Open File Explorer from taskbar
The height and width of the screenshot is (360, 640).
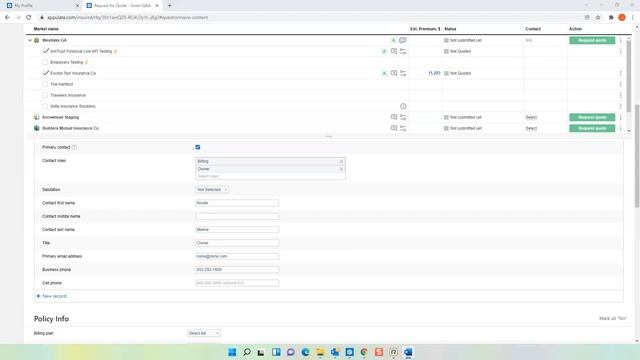tap(320, 352)
